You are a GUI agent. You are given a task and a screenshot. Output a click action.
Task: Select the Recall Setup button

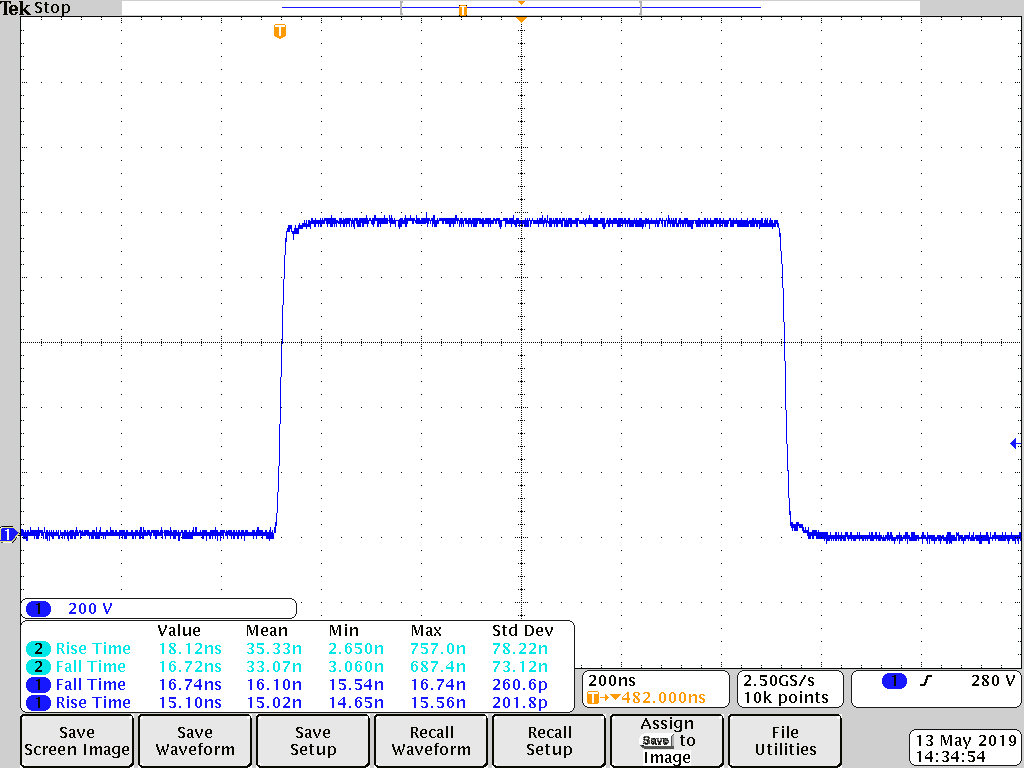point(549,741)
